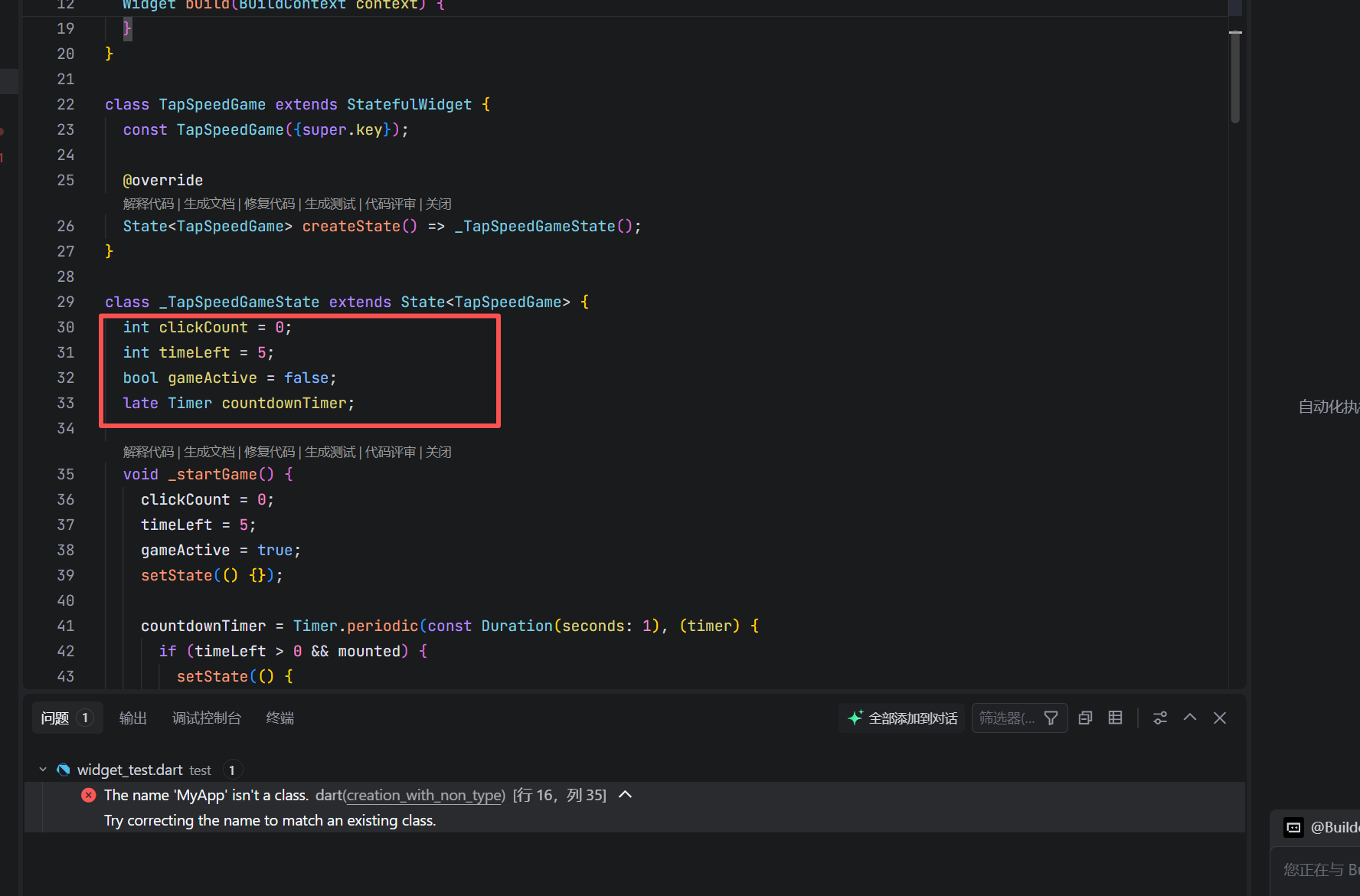This screenshot has height=896, width=1360.
Task: Collapse the MyApp error details chevron
Action: (x=625, y=795)
